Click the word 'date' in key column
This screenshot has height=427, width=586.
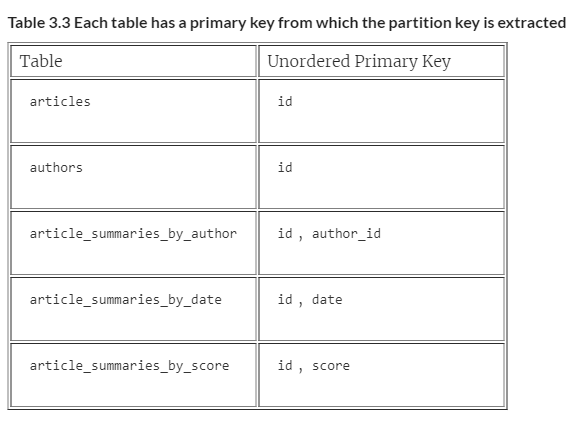tap(327, 300)
